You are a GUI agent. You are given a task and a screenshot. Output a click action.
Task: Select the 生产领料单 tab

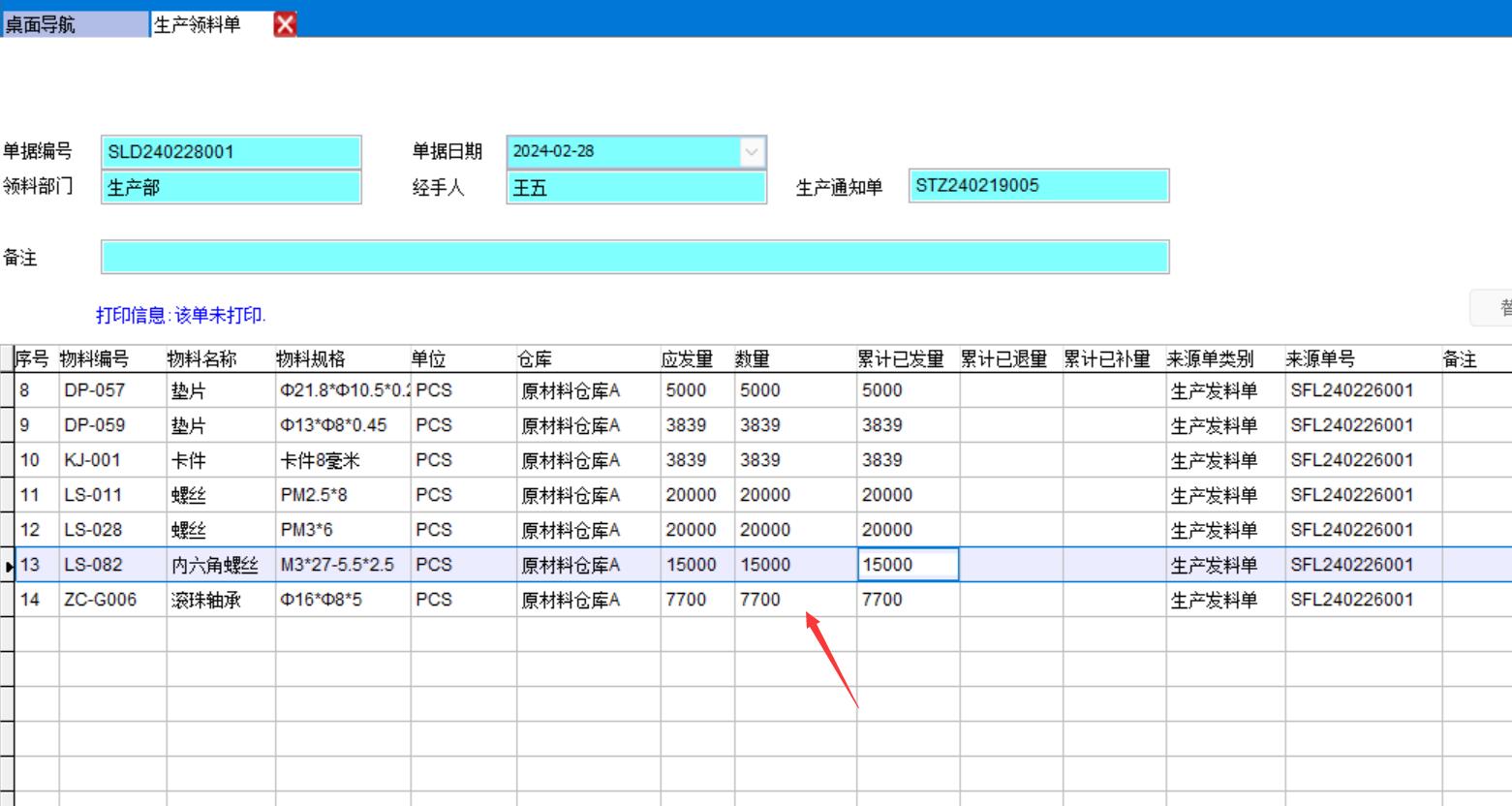198,24
